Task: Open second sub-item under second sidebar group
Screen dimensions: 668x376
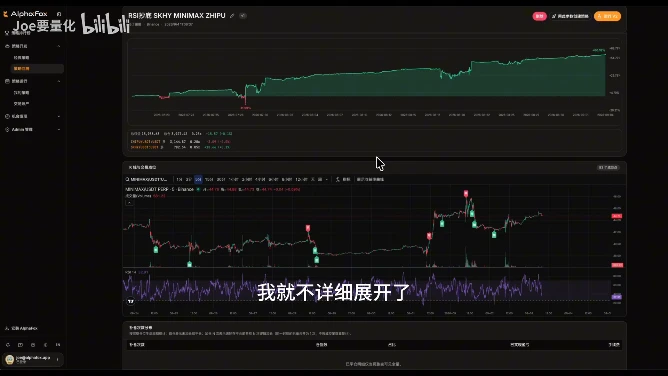Action: coord(21,103)
